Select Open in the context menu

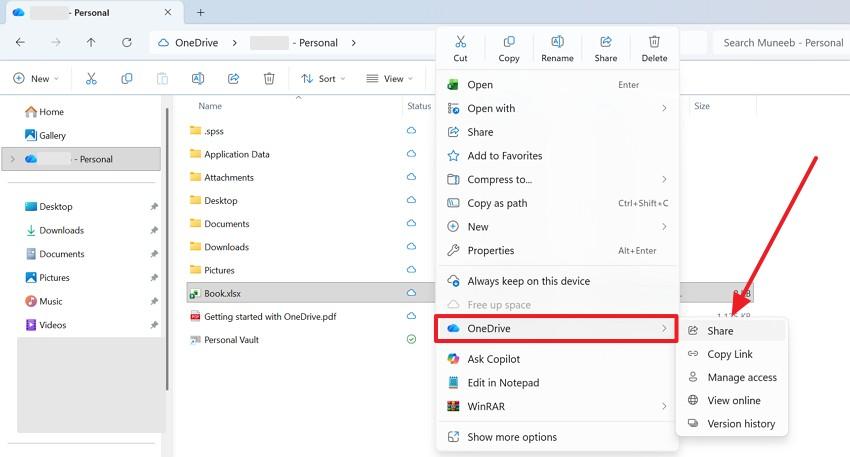(557, 85)
